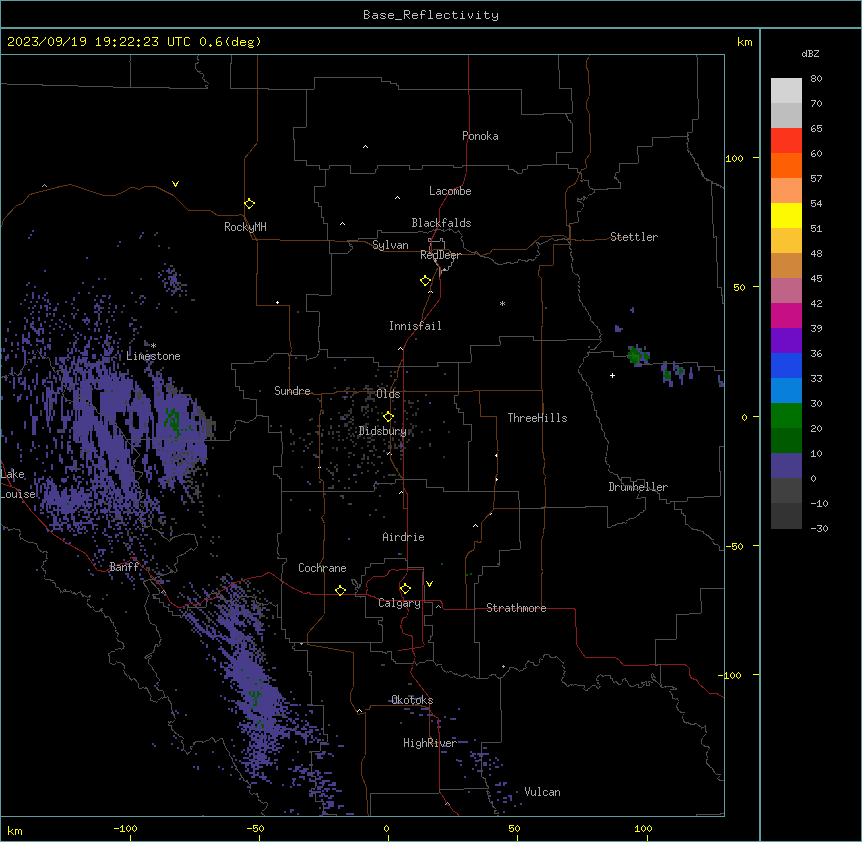The image size is (862, 842).
Task: Click the Base_Reflectivity title text
Action: pos(431,15)
